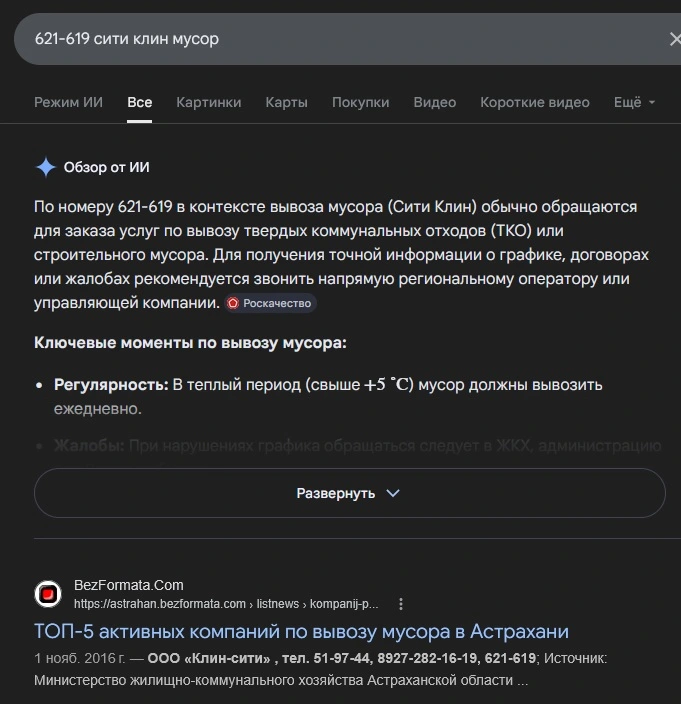
Task: Click the astrahan.bezformata.com URL breadcrumb
Action: tap(226, 604)
